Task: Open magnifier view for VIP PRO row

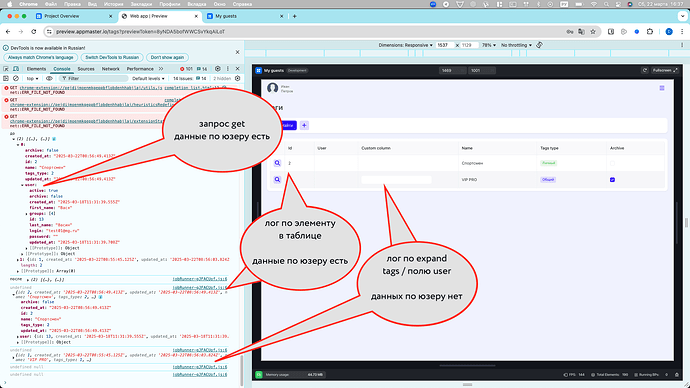Action: [277, 179]
